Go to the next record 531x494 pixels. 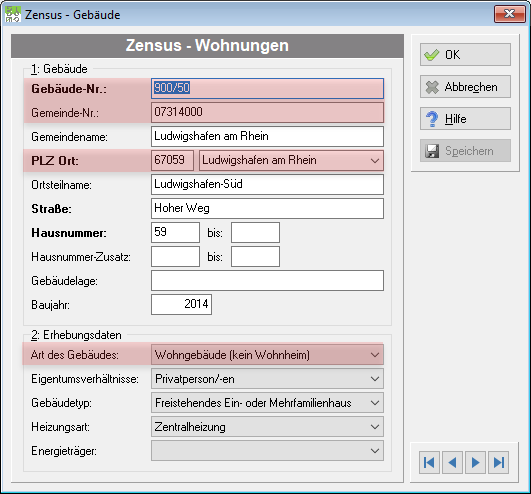475,462
